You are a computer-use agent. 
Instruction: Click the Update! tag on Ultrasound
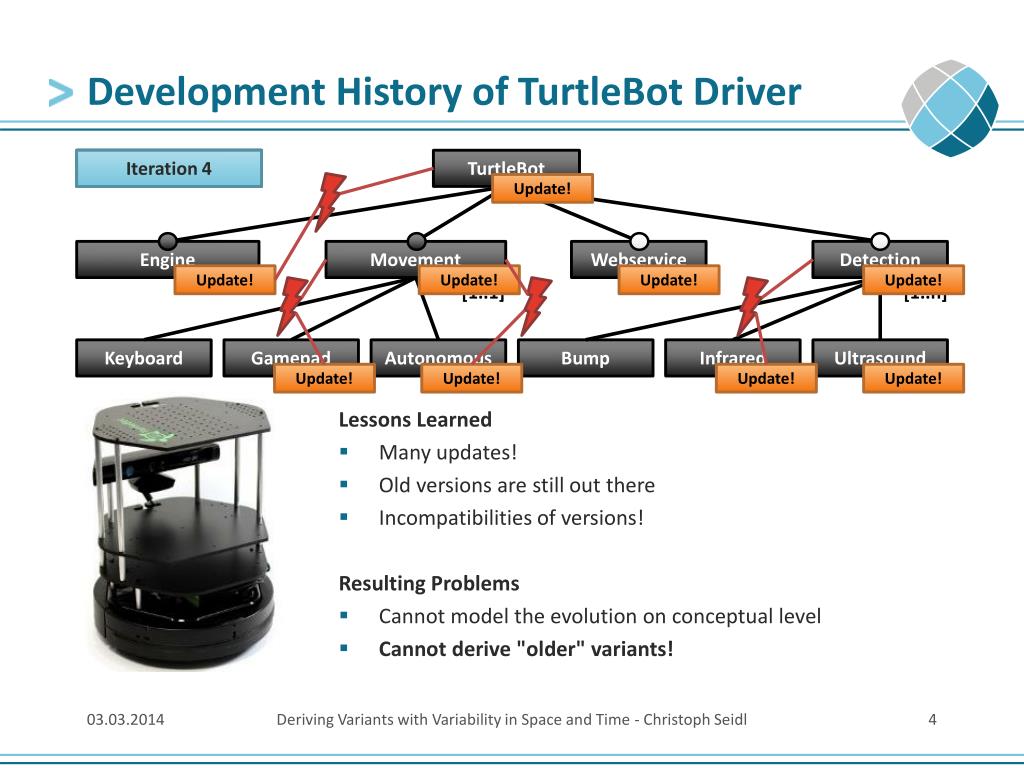pos(913,378)
